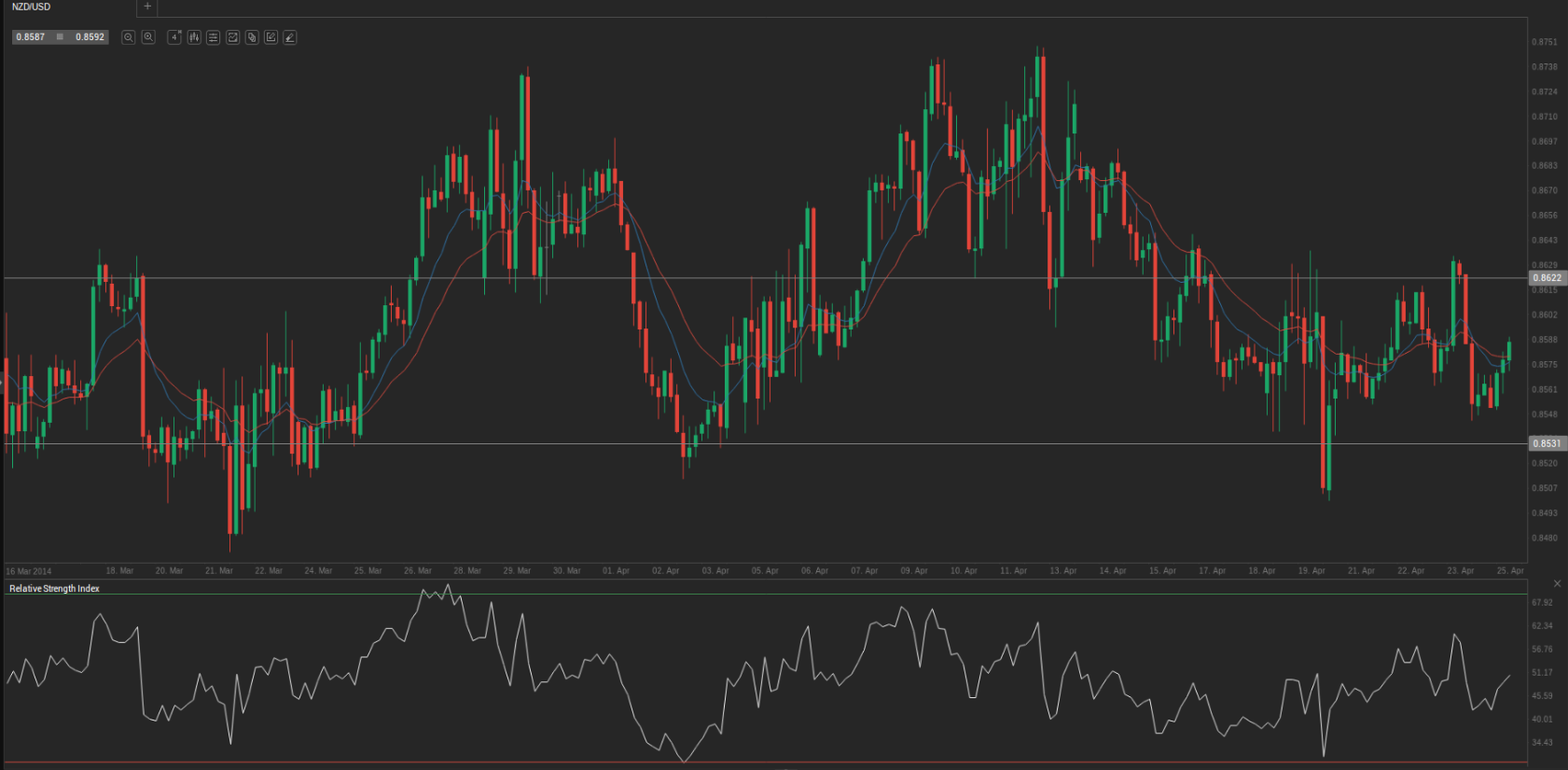Click the linked copies chart icon
The image size is (1568, 770).
coord(252,37)
